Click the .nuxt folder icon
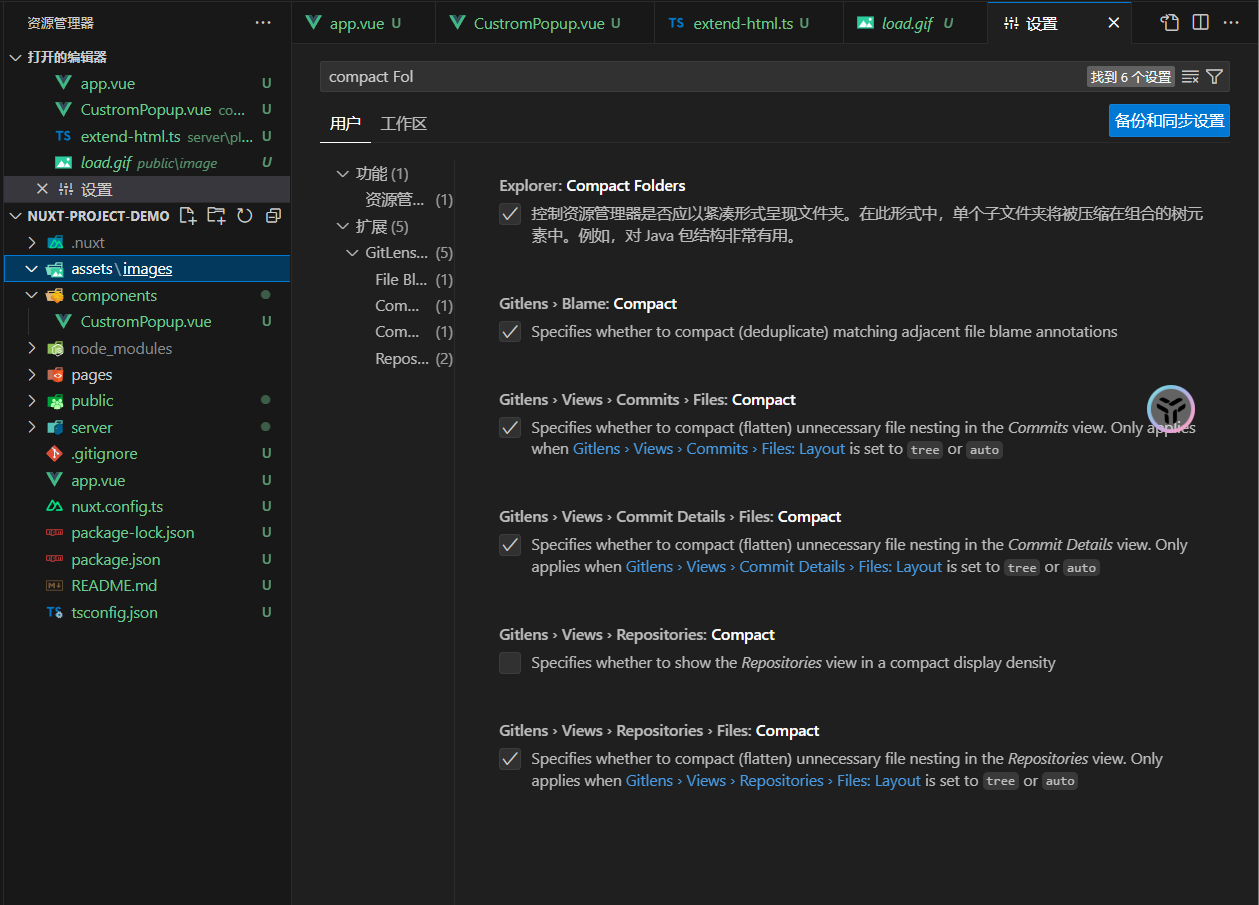 [55, 242]
